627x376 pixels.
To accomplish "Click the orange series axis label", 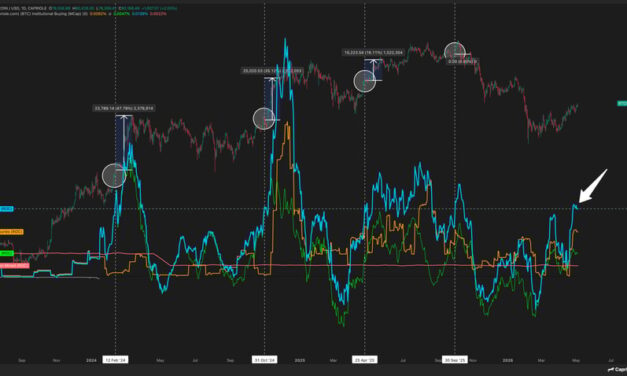I will (12, 232).
